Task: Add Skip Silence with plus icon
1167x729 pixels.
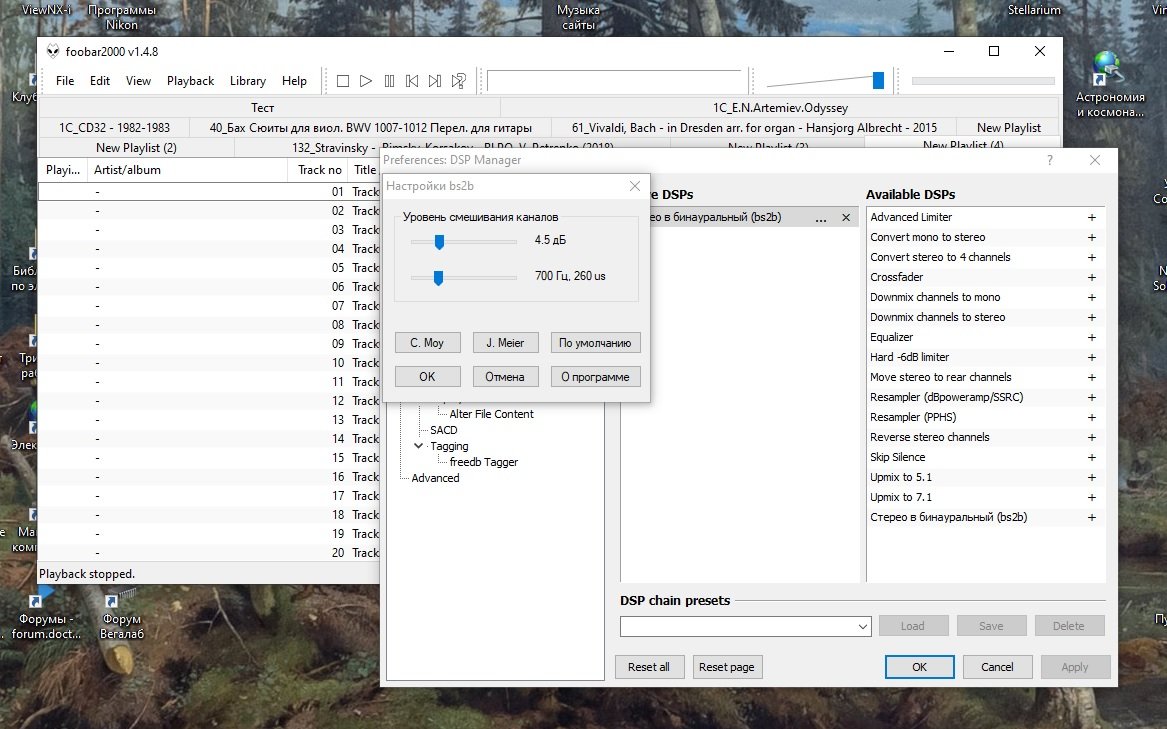Action: point(1092,457)
